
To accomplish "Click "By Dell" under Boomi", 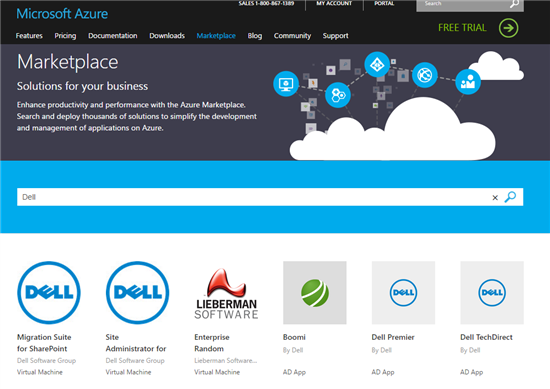I will pyautogui.click(x=293, y=350).
